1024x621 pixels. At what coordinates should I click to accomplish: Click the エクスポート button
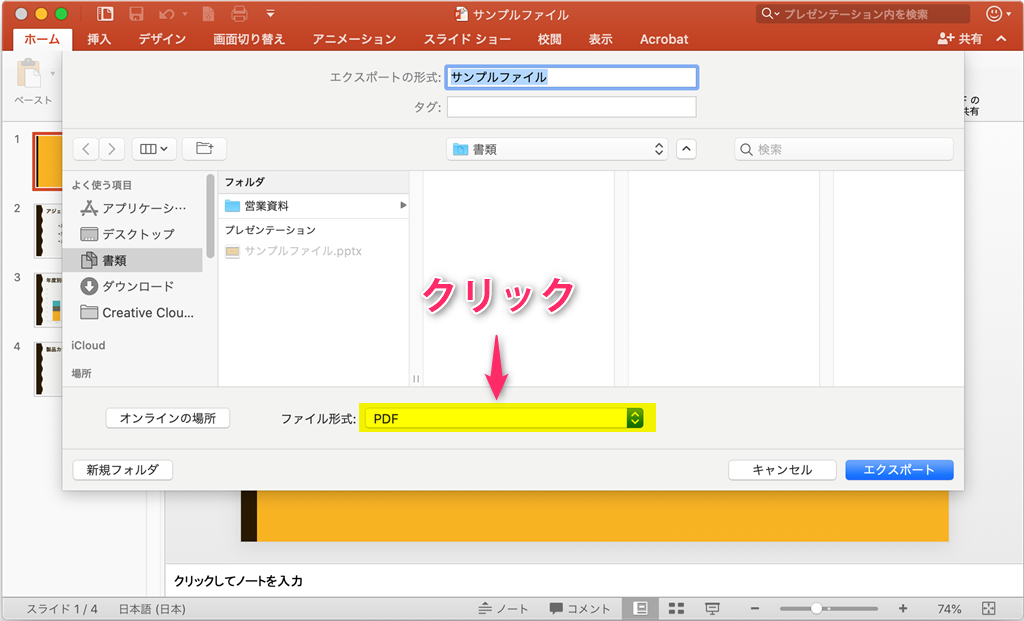[898, 469]
